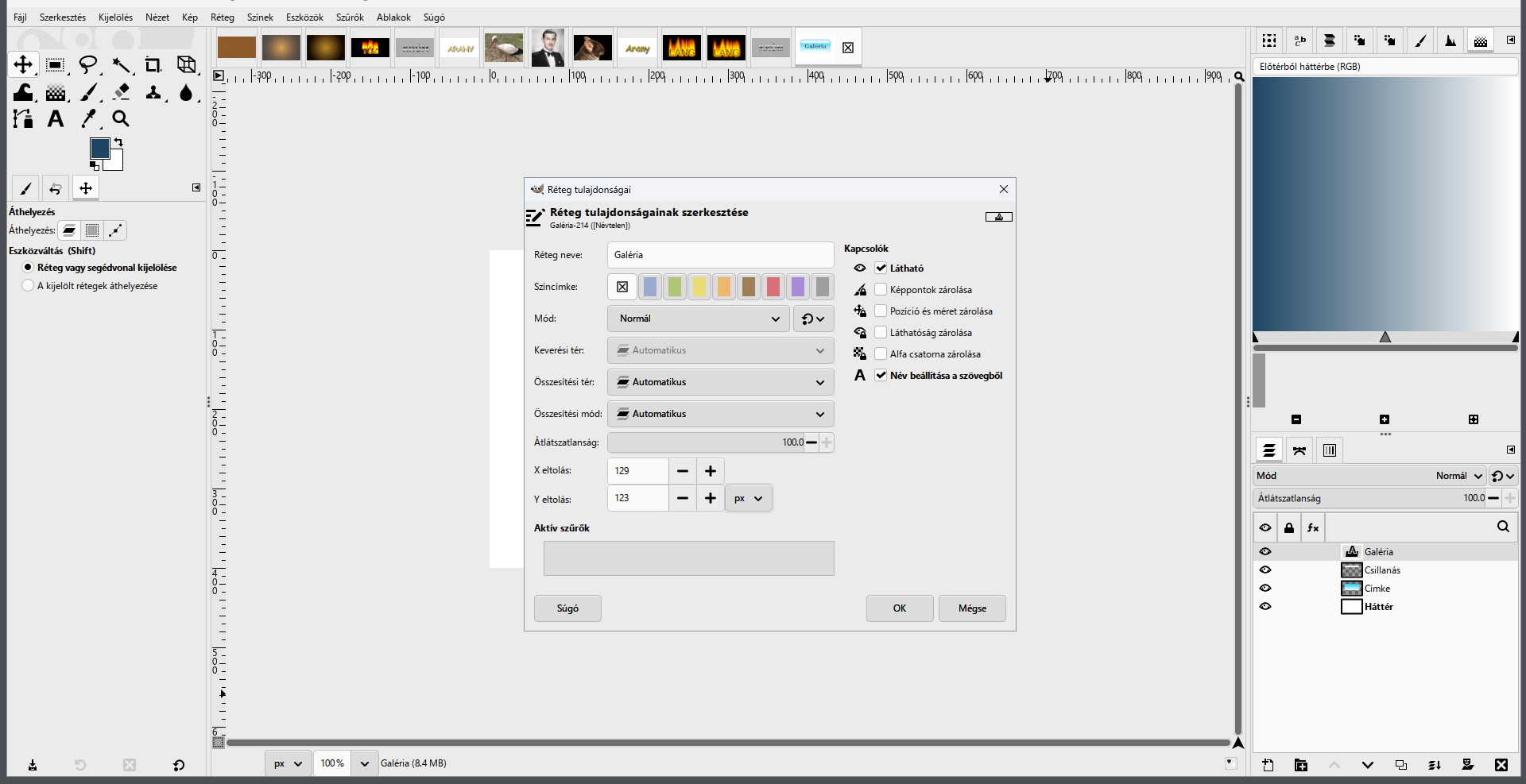The height and width of the screenshot is (784, 1526).
Task: Confirm dialog with OK button
Action: tap(900, 608)
